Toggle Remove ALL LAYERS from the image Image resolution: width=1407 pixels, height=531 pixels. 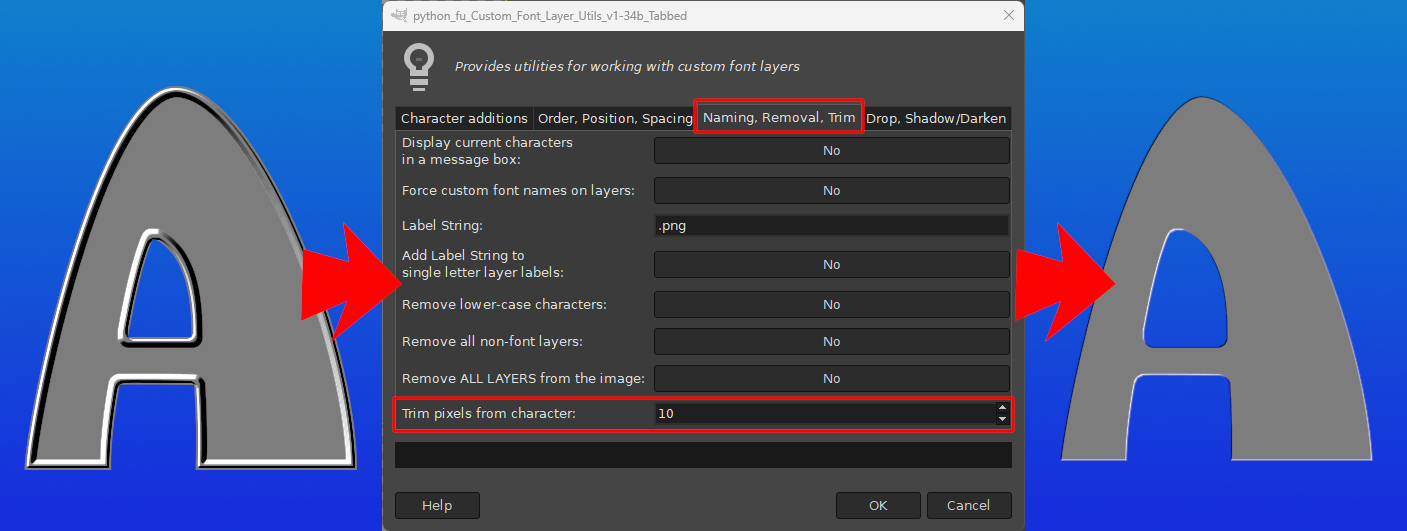(831, 379)
